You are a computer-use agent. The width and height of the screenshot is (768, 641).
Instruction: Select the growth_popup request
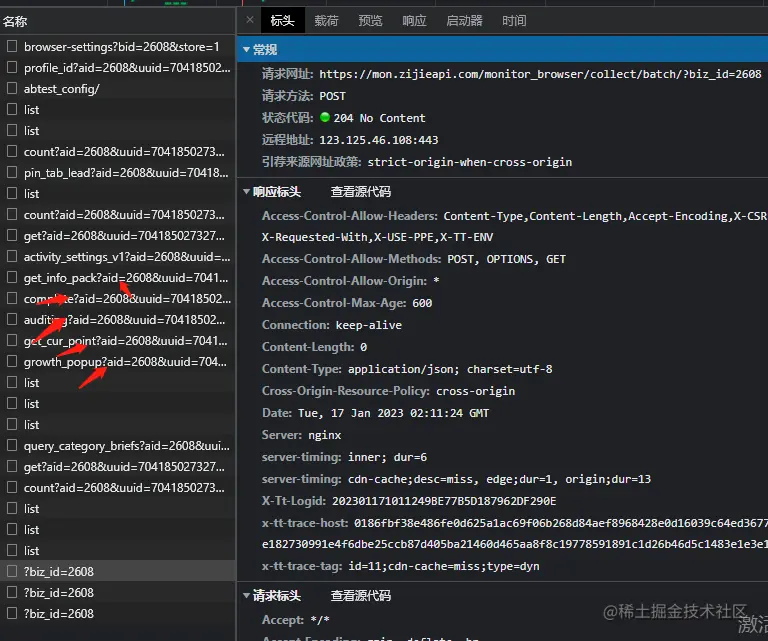118,362
